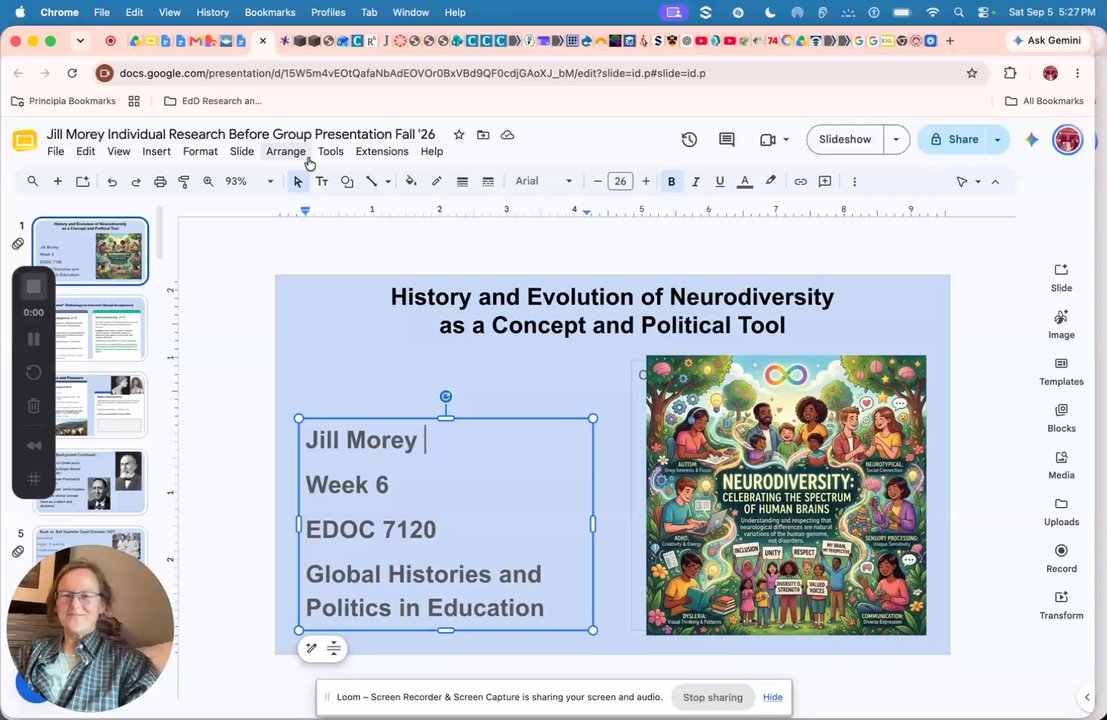1107x720 pixels.
Task: Toggle Underline formatting
Action: point(719,181)
